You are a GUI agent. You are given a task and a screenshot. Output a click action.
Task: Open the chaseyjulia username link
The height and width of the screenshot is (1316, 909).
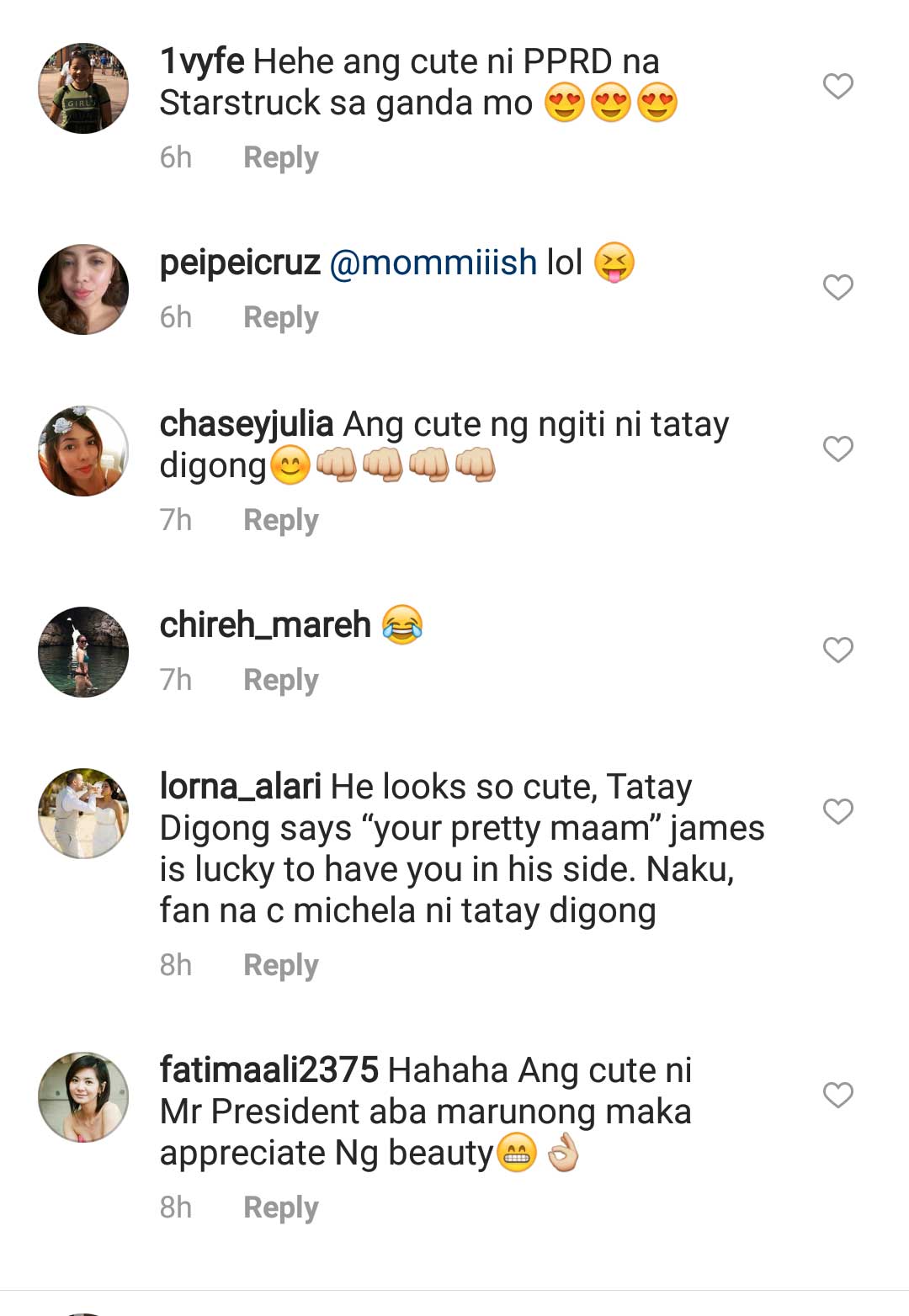coord(246,424)
